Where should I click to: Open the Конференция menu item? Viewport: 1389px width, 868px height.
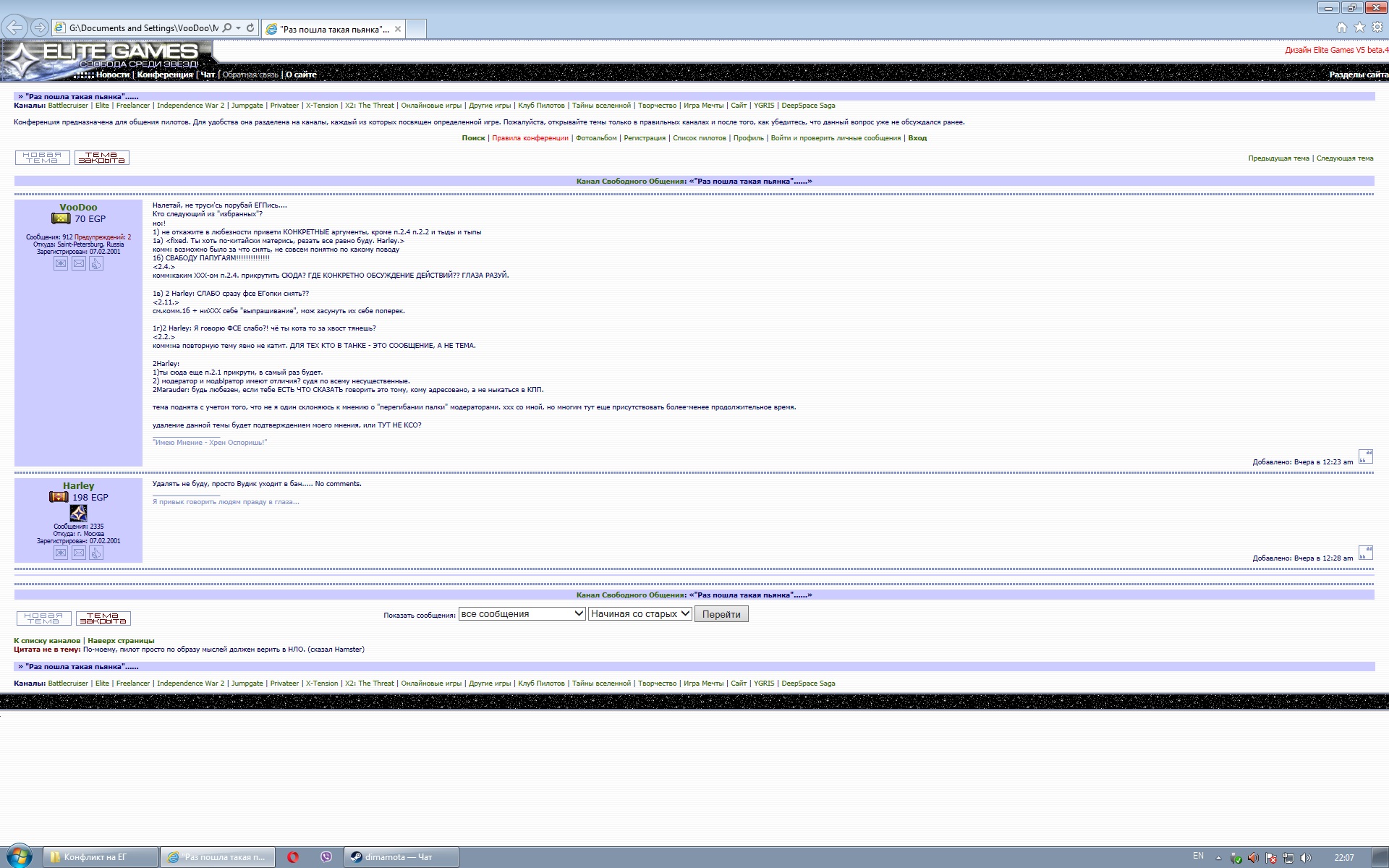pyautogui.click(x=165, y=75)
